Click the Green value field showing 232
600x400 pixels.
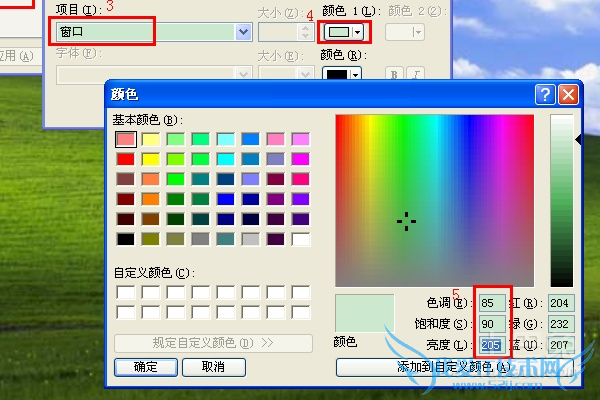point(561,324)
